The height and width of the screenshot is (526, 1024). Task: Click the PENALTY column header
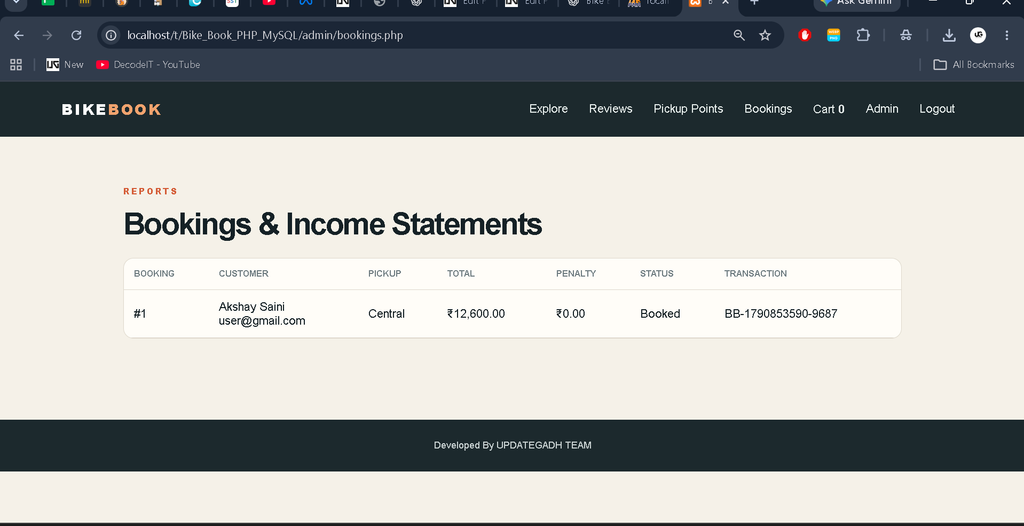click(x=576, y=274)
